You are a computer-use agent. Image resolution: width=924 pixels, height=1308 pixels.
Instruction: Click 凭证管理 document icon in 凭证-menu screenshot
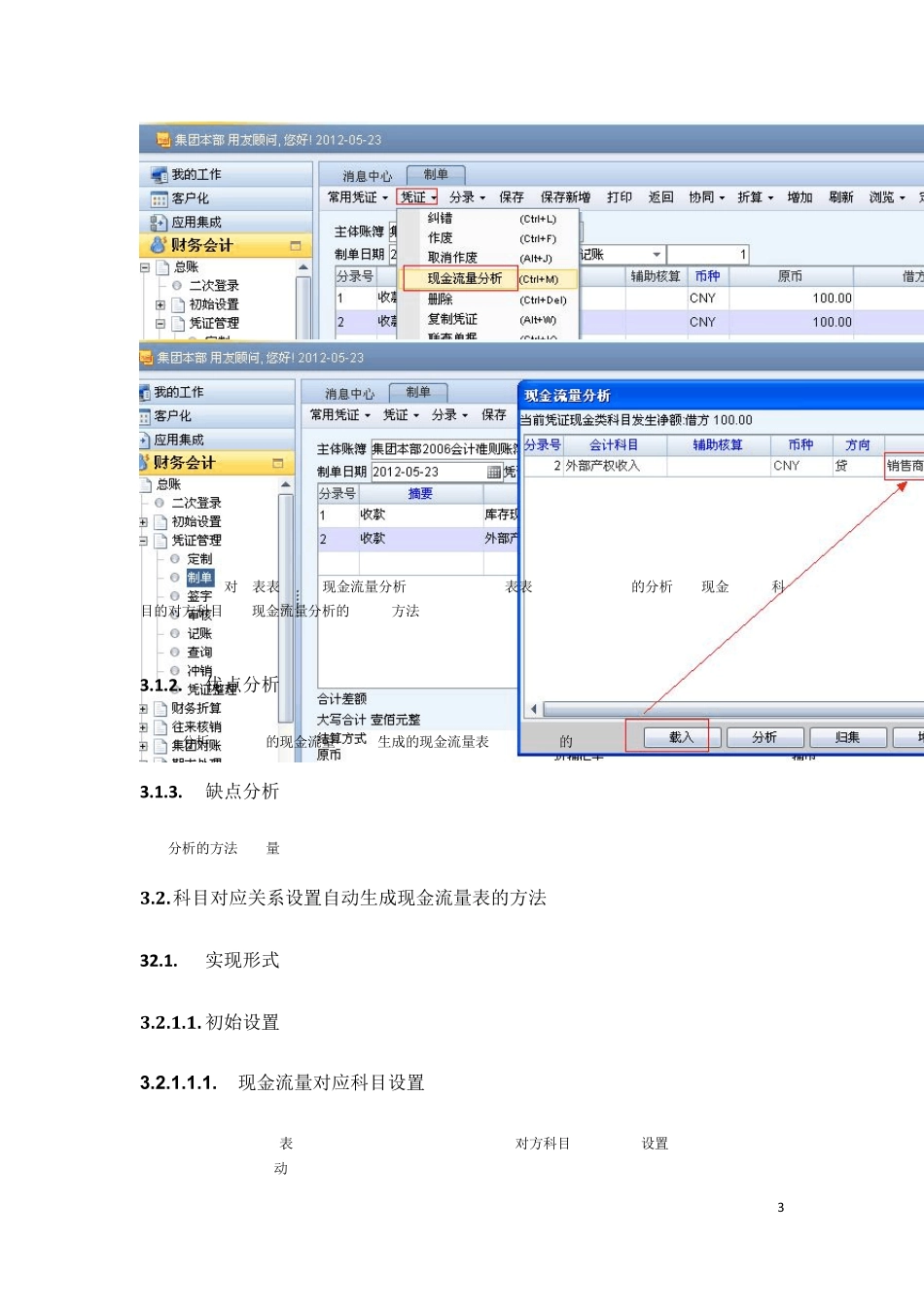pos(178,323)
